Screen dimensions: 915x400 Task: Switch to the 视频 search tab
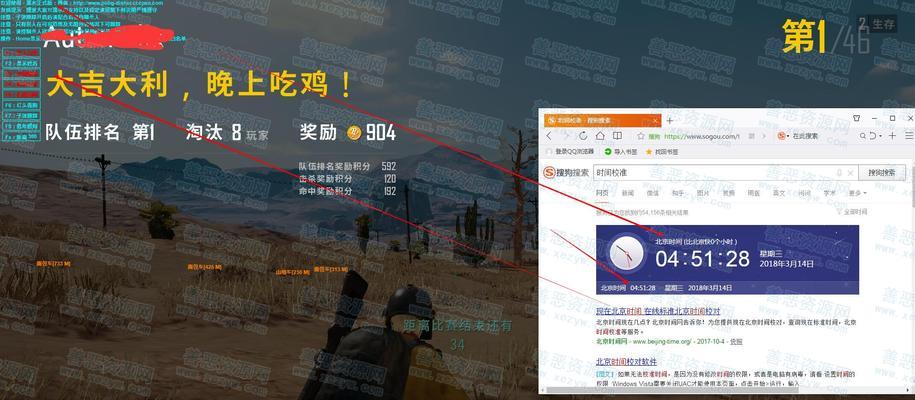tap(729, 193)
